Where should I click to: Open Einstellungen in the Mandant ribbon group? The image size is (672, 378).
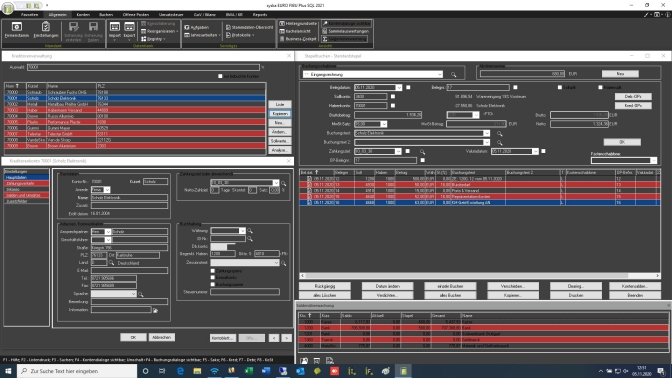point(46,30)
